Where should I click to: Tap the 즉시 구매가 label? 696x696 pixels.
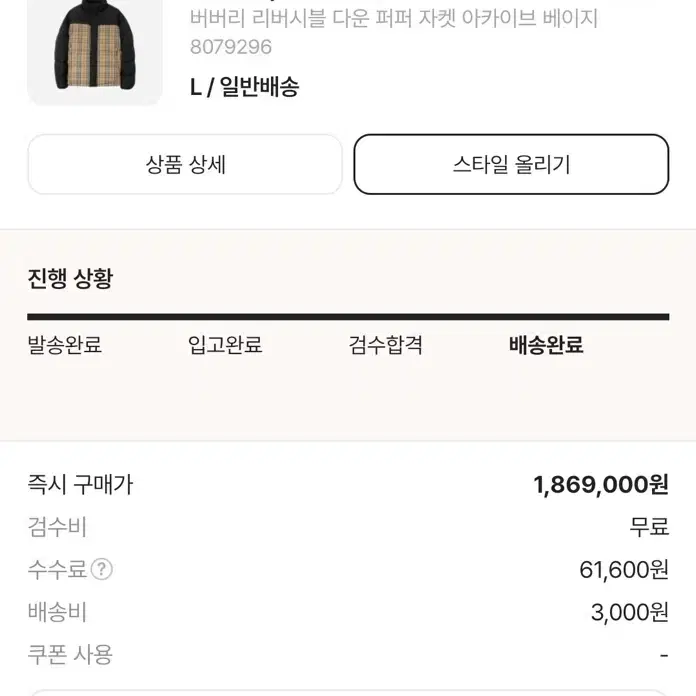tap(80, 484)
